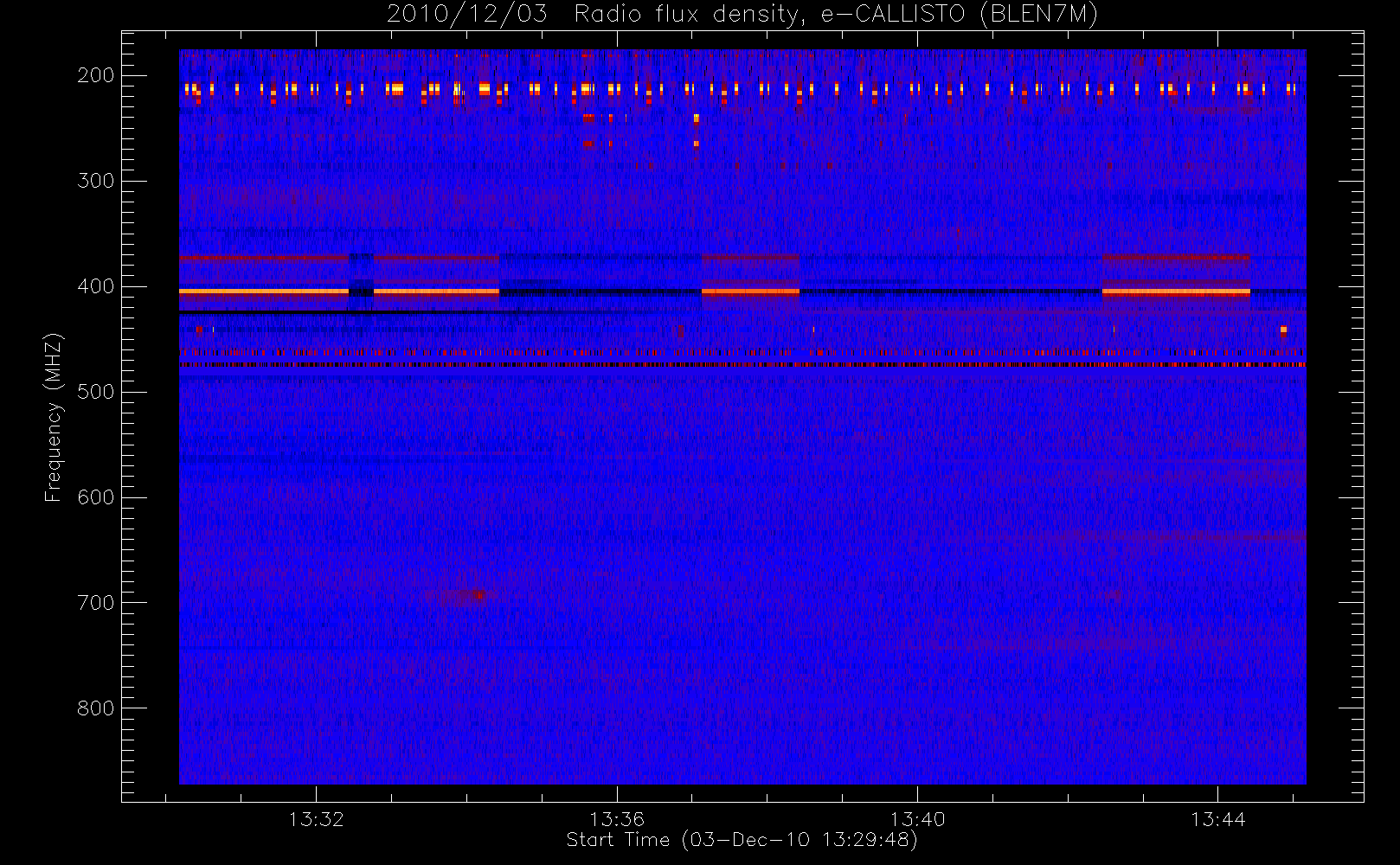Click the red spot near 700 MHz
Screen dimensions: 1400x865
(x=473, y=594)
